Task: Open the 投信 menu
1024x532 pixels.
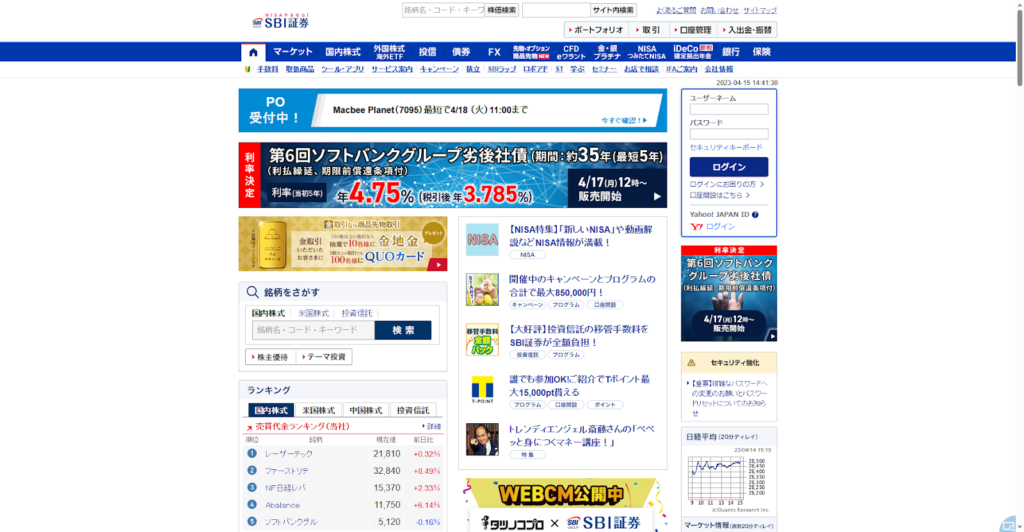Action: pos(427,52)
